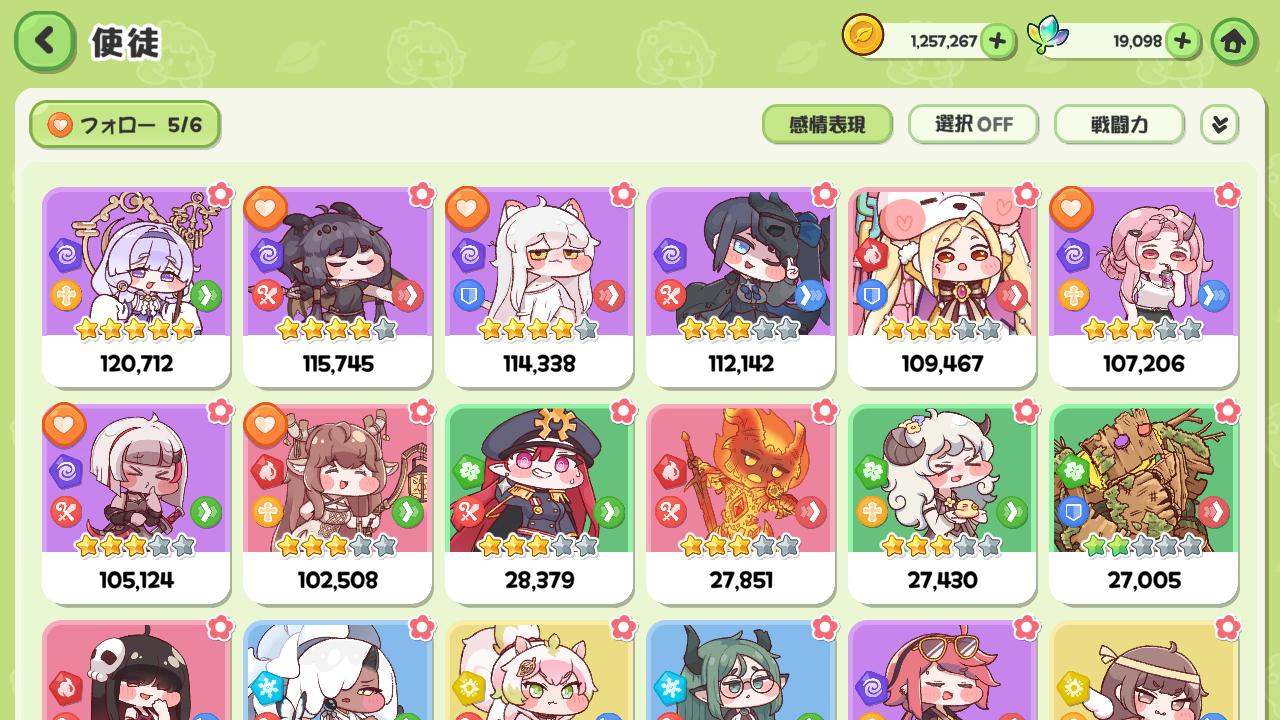
Task: Add gold coins with plus icon
Action: 997,41
